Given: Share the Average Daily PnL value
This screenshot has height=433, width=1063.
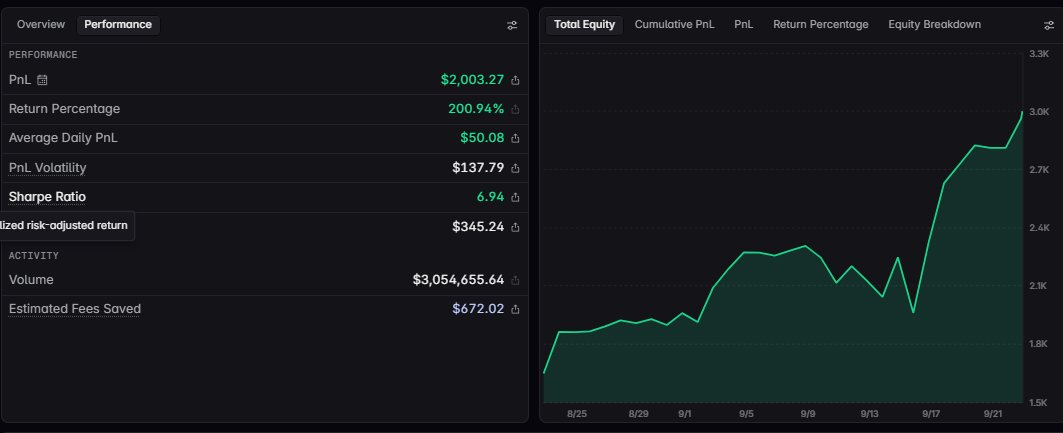Looking at the screenshot, I should coord(515,138).
